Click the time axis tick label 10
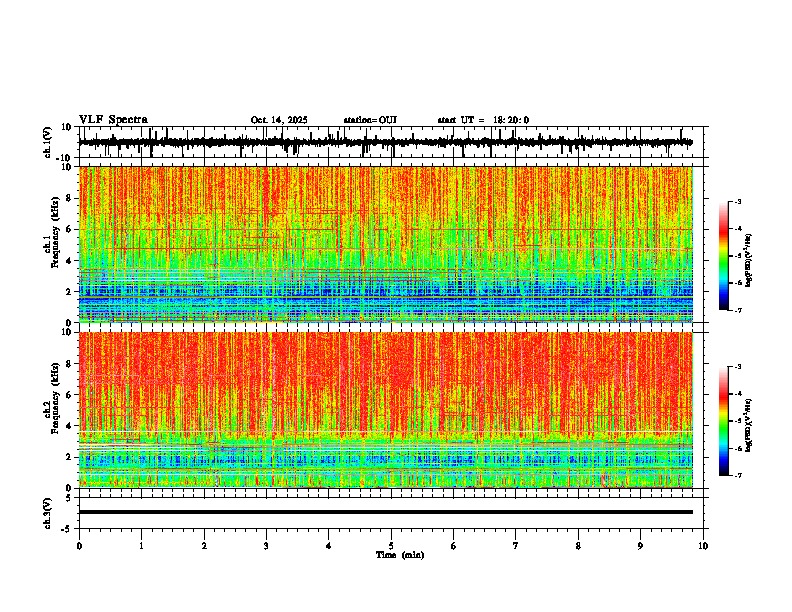 click(x=703, y=546)
